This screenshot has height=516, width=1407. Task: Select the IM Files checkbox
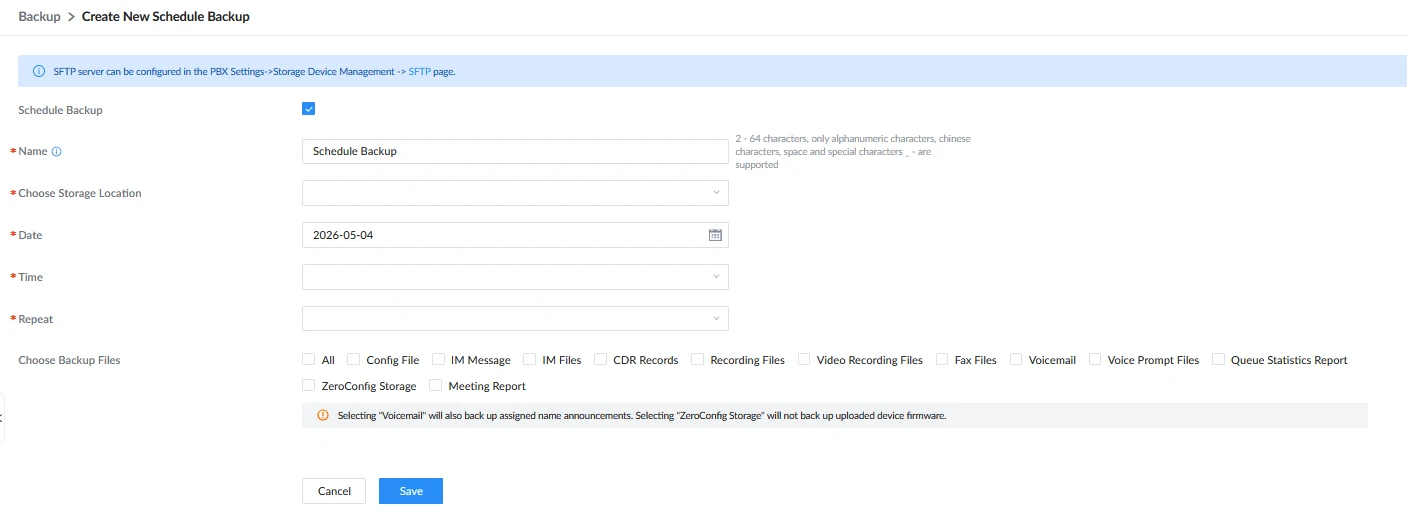click(530, 359)
